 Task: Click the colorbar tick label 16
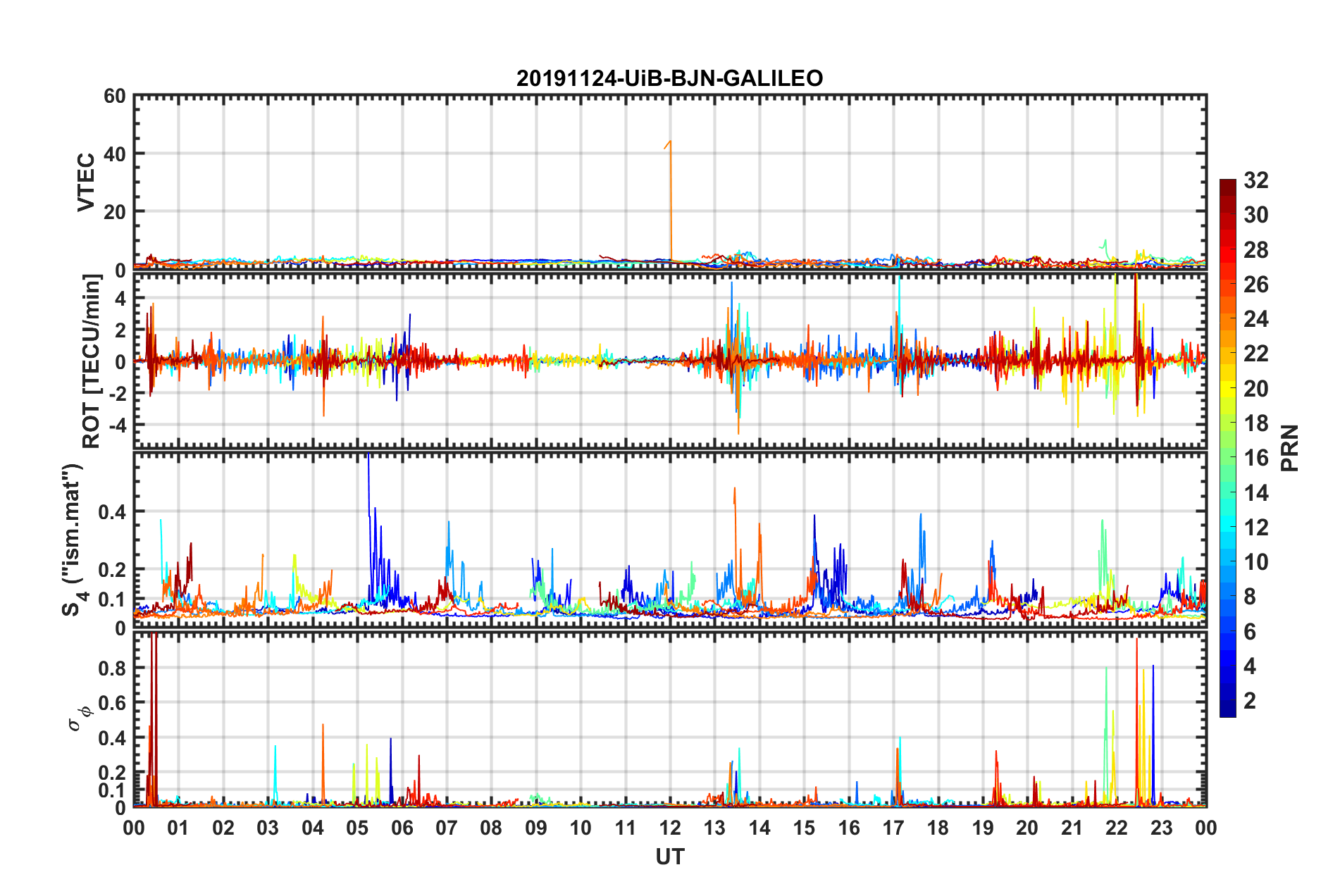pos(1255,458)
